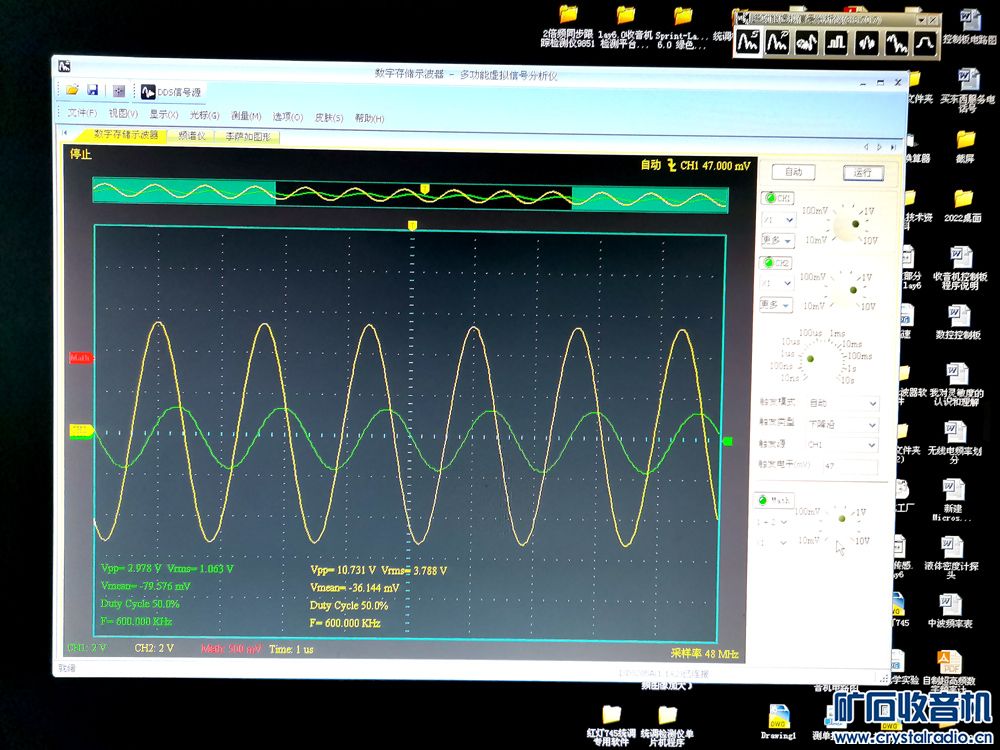
Task: Click the open file folder icon
Action: [x=72, y=90]
